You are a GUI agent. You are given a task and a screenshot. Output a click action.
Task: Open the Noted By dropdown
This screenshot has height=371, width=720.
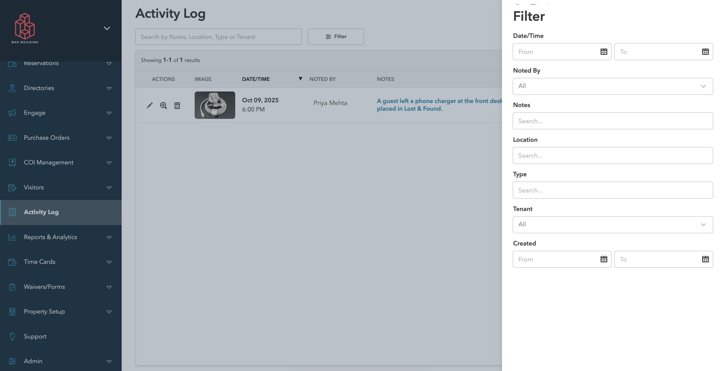pos(613,86)
